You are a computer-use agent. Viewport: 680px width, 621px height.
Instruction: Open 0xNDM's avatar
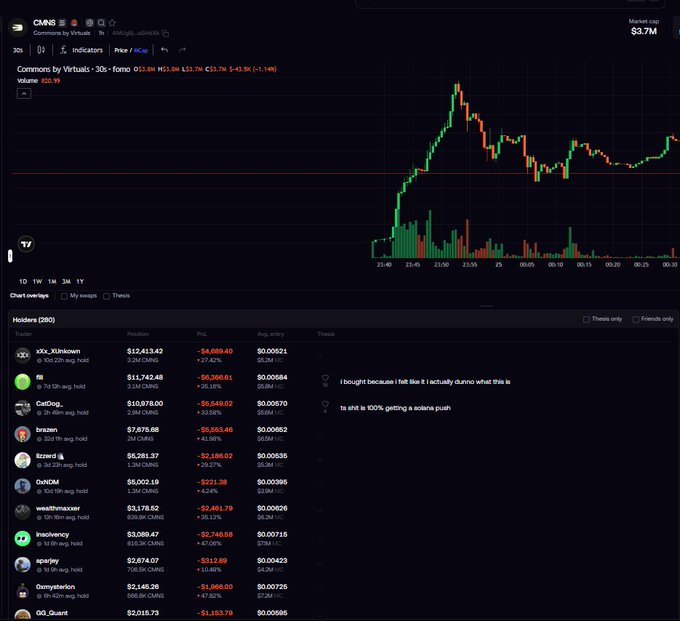click(x=23, y=486)
